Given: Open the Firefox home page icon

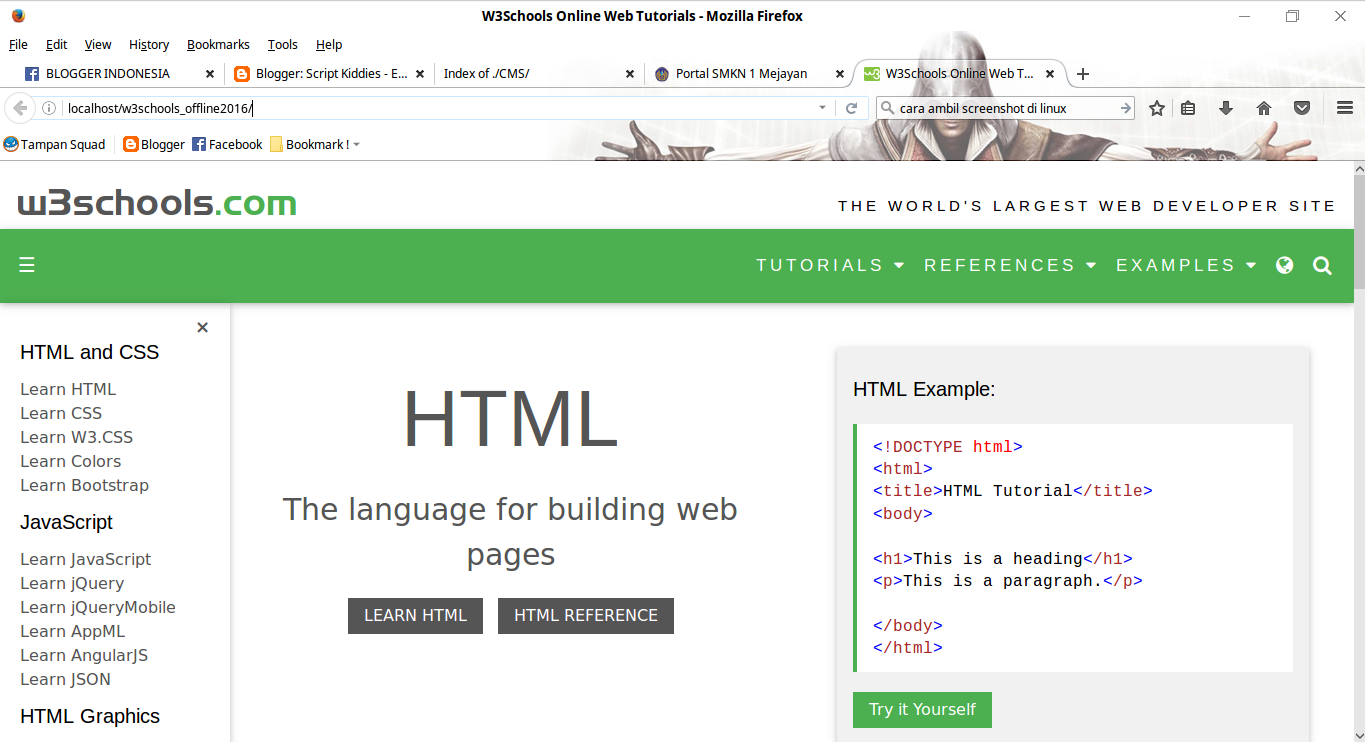Looking at the screenshot, I should 1263,107.
